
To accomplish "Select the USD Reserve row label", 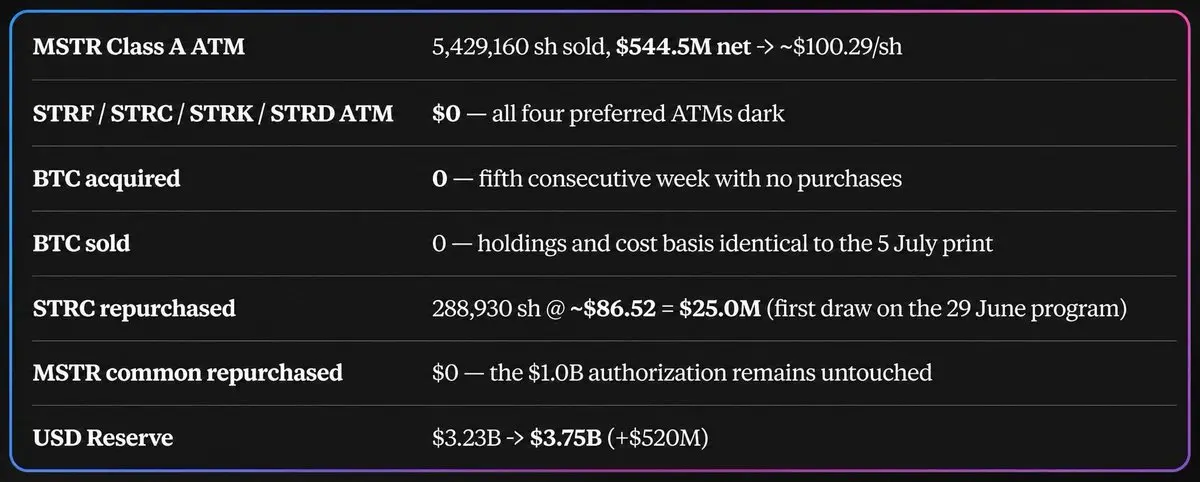I will pyautogui.click(x=102, y=438).
